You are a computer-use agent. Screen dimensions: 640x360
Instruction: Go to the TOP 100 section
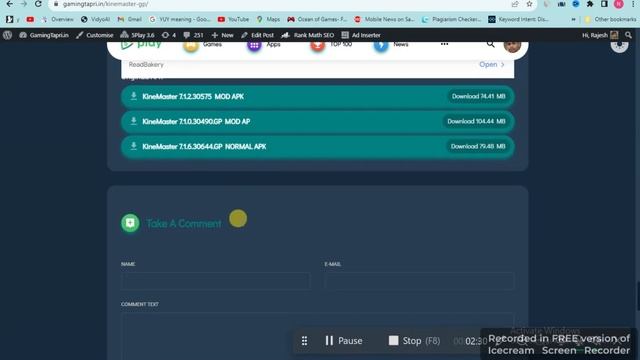pyautogui.click(x=331, y=45)
